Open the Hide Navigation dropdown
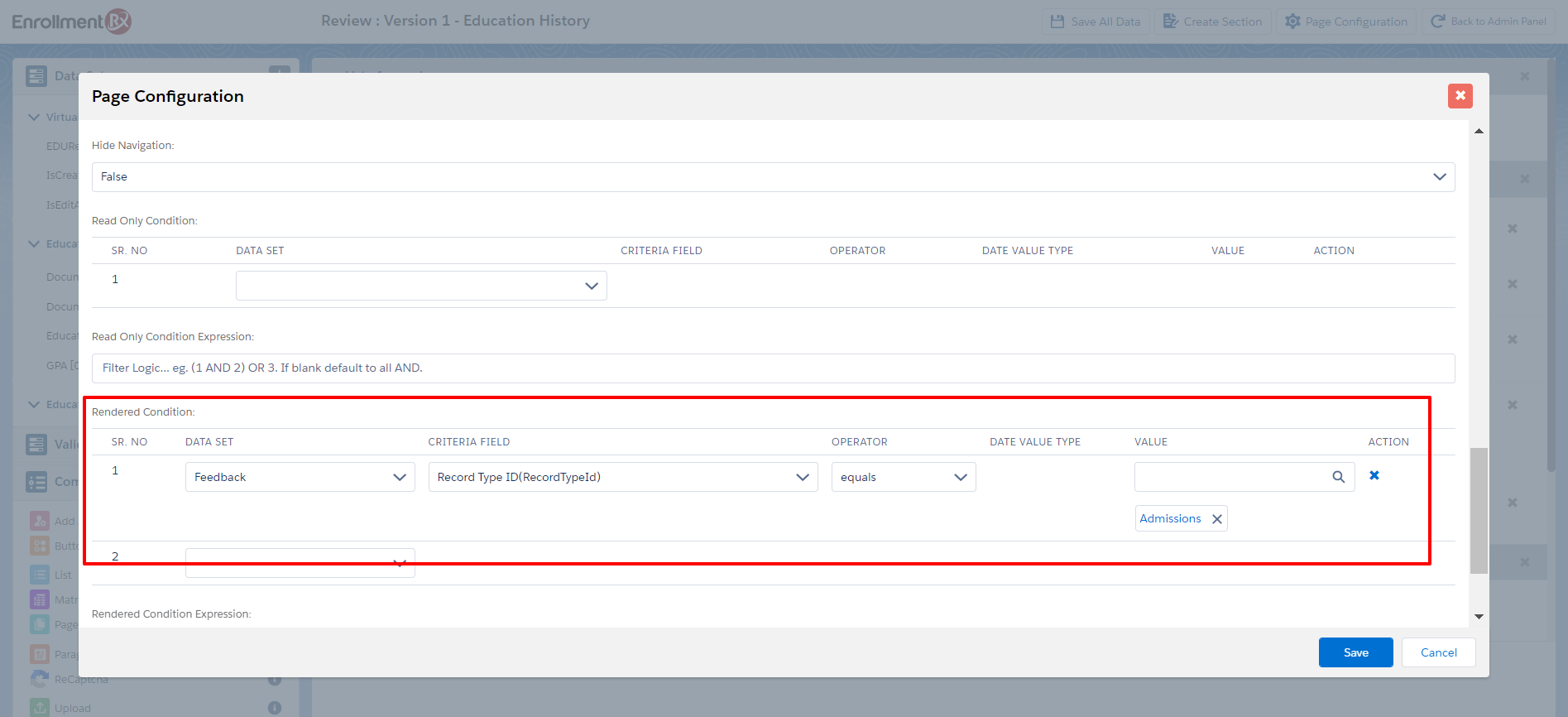Image resolution: width=1568 pixels, height=717 pixels. [x=773, y=177]
